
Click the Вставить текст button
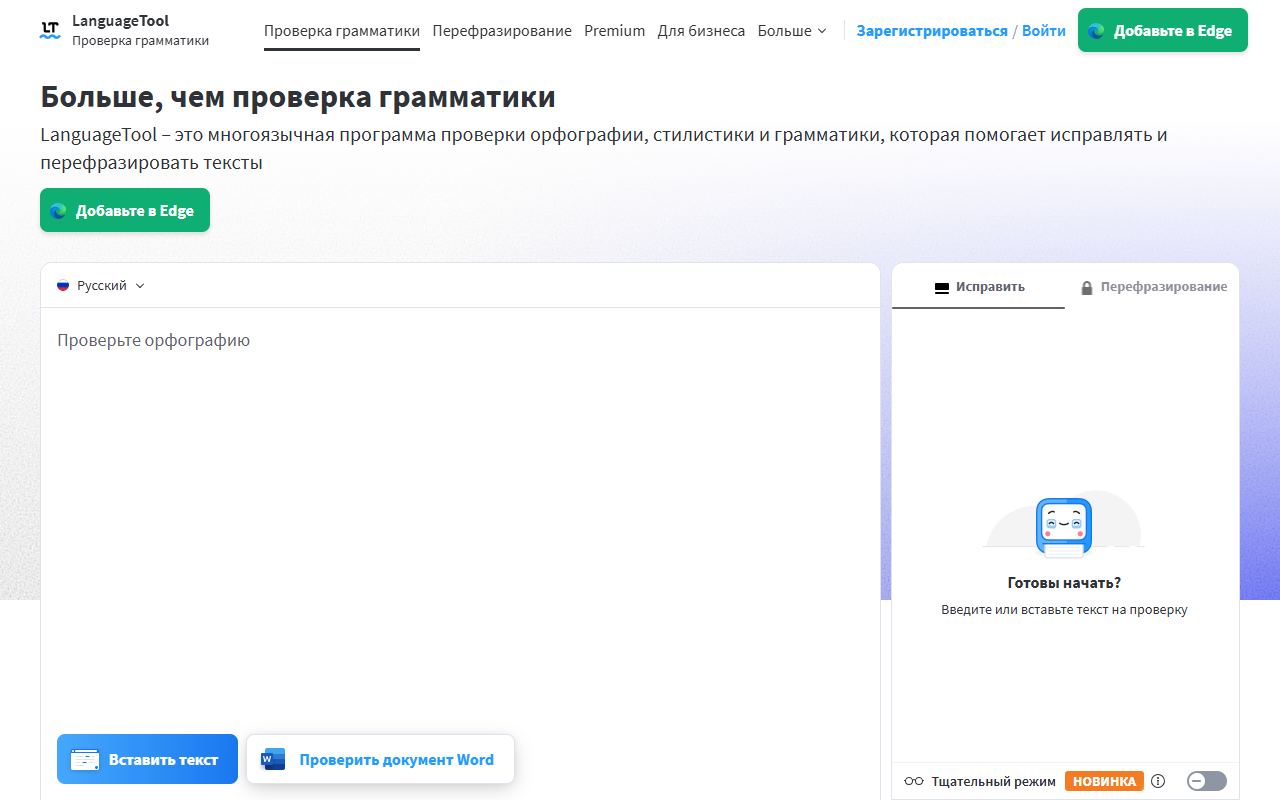click(x=147, y=760)
